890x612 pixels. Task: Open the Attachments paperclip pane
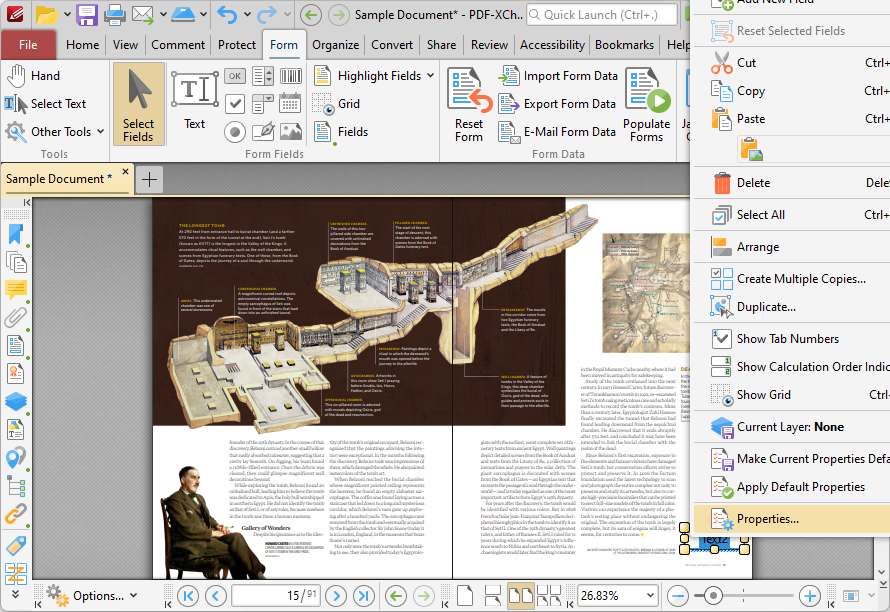[x=15, y=317]
